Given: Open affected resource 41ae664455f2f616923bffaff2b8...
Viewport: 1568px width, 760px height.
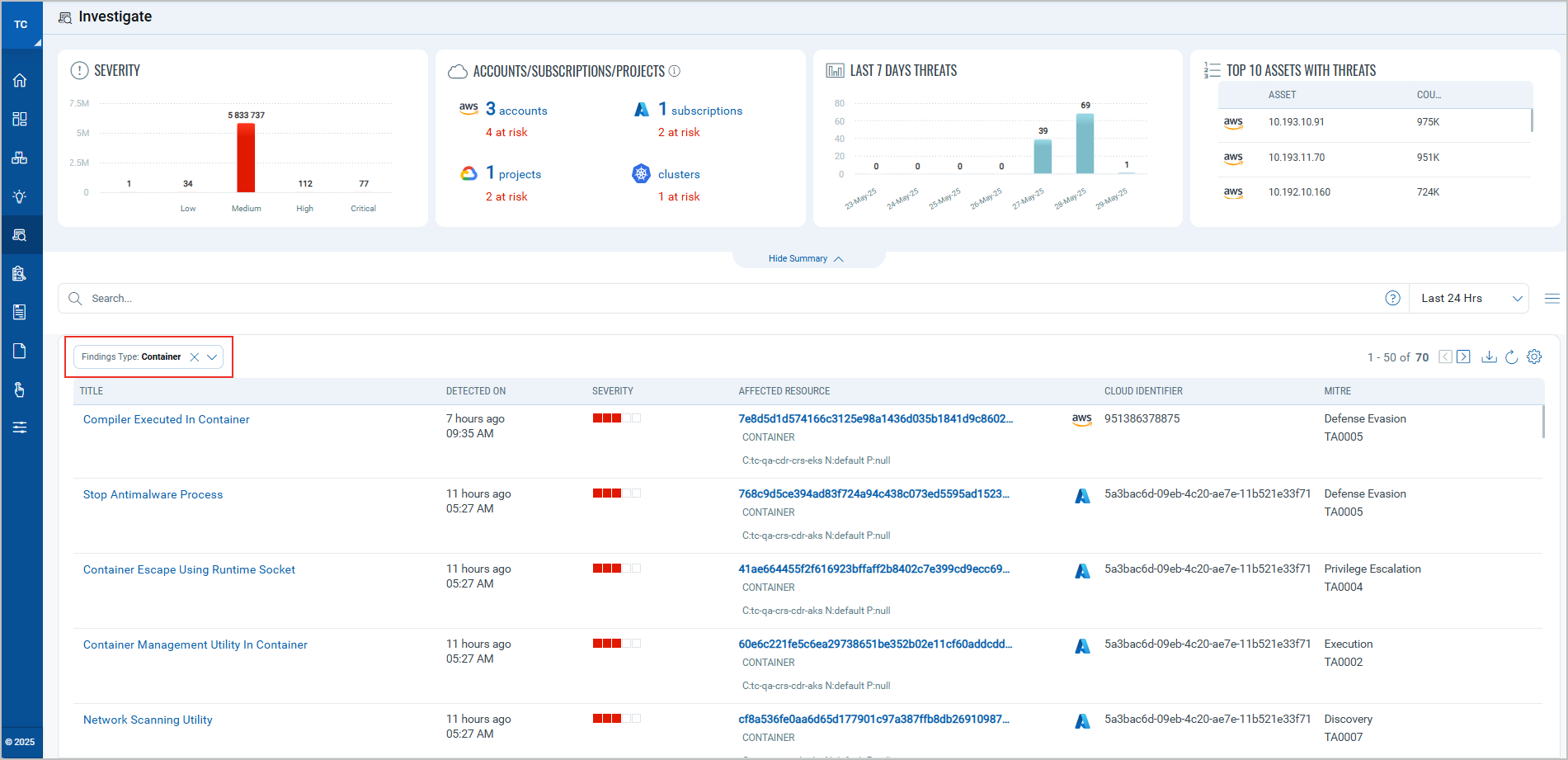Looking at the screenshot, I should (x=874, y=569).
